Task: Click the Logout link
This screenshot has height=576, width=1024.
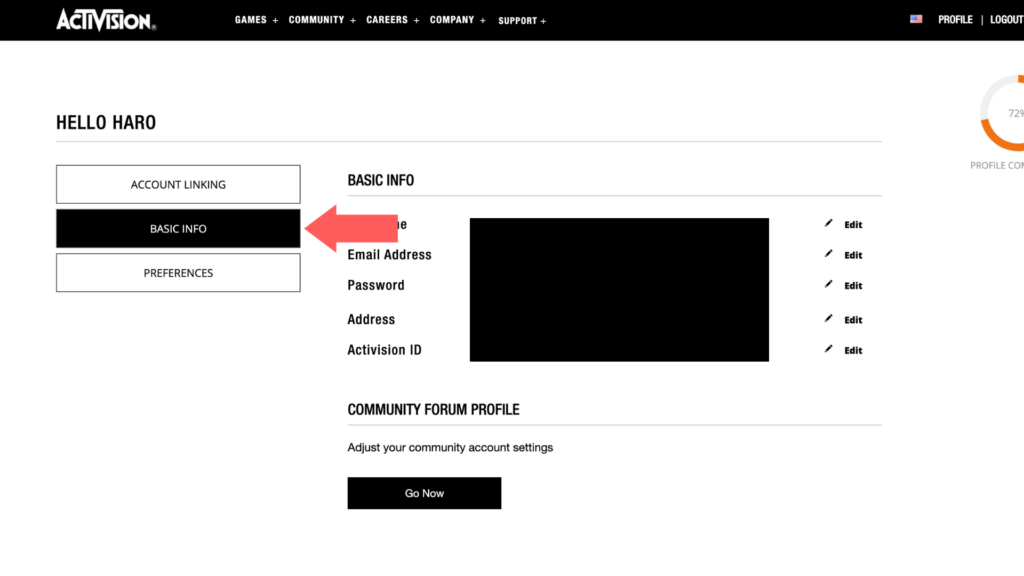Action: pos(1006,20)
